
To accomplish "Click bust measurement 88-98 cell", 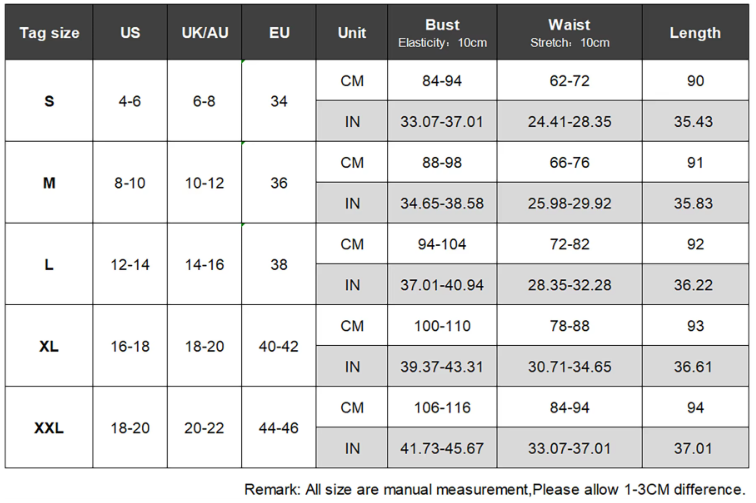I will click(x=442, y=162).
